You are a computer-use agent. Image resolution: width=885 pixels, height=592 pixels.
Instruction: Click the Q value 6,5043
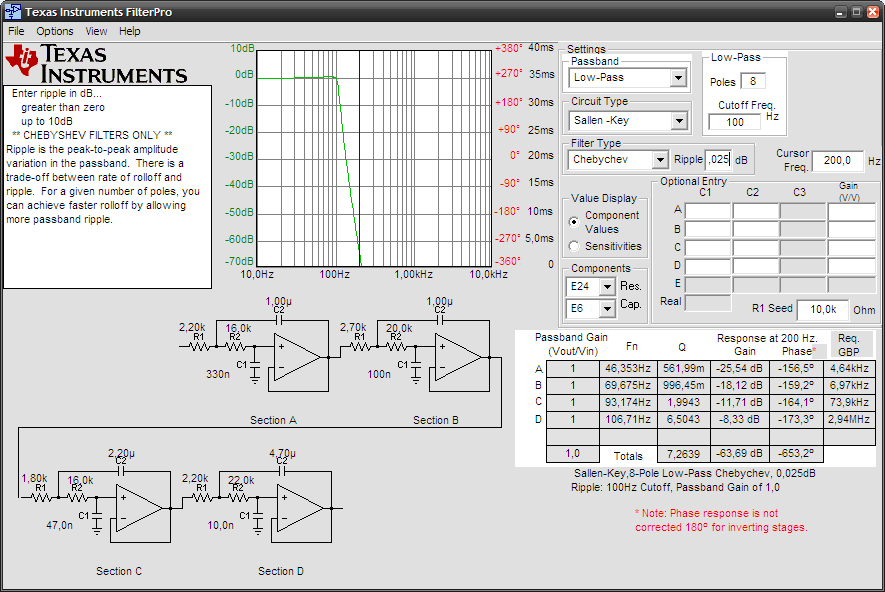coord(684,419)
